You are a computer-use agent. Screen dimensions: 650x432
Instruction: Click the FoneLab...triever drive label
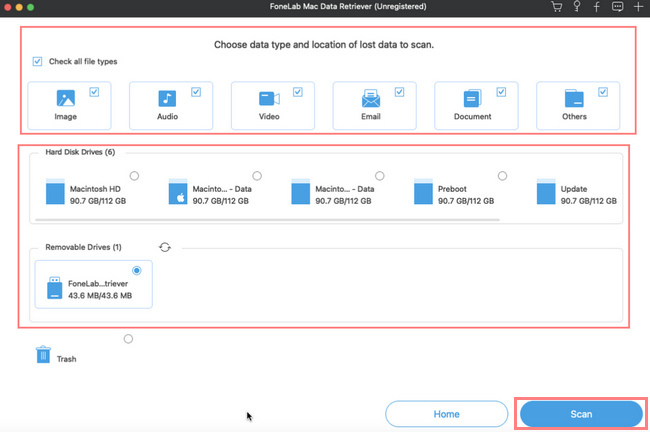(x=98, y=284)
